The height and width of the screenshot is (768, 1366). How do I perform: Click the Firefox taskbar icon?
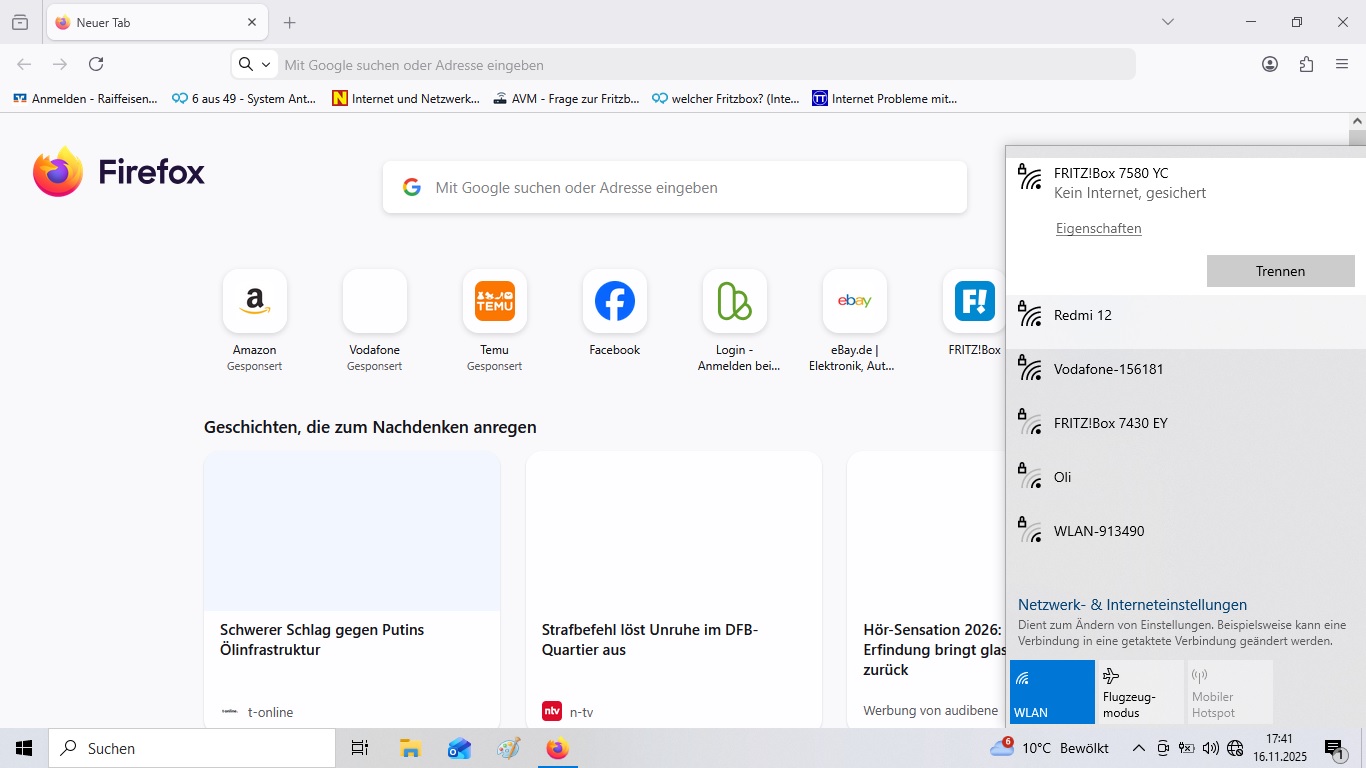point(558,748)
